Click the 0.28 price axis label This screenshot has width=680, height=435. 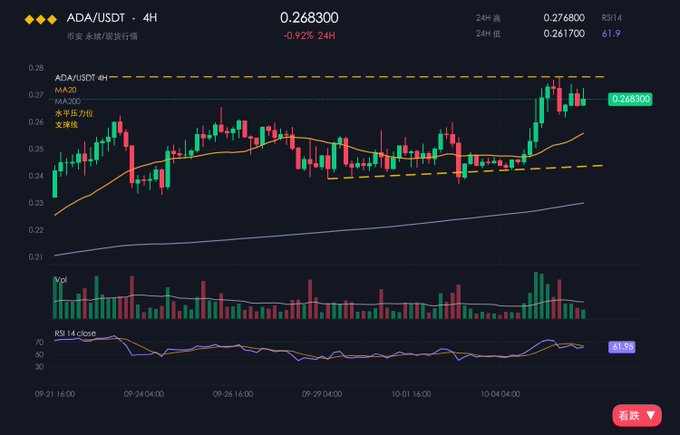click(36, 68)
